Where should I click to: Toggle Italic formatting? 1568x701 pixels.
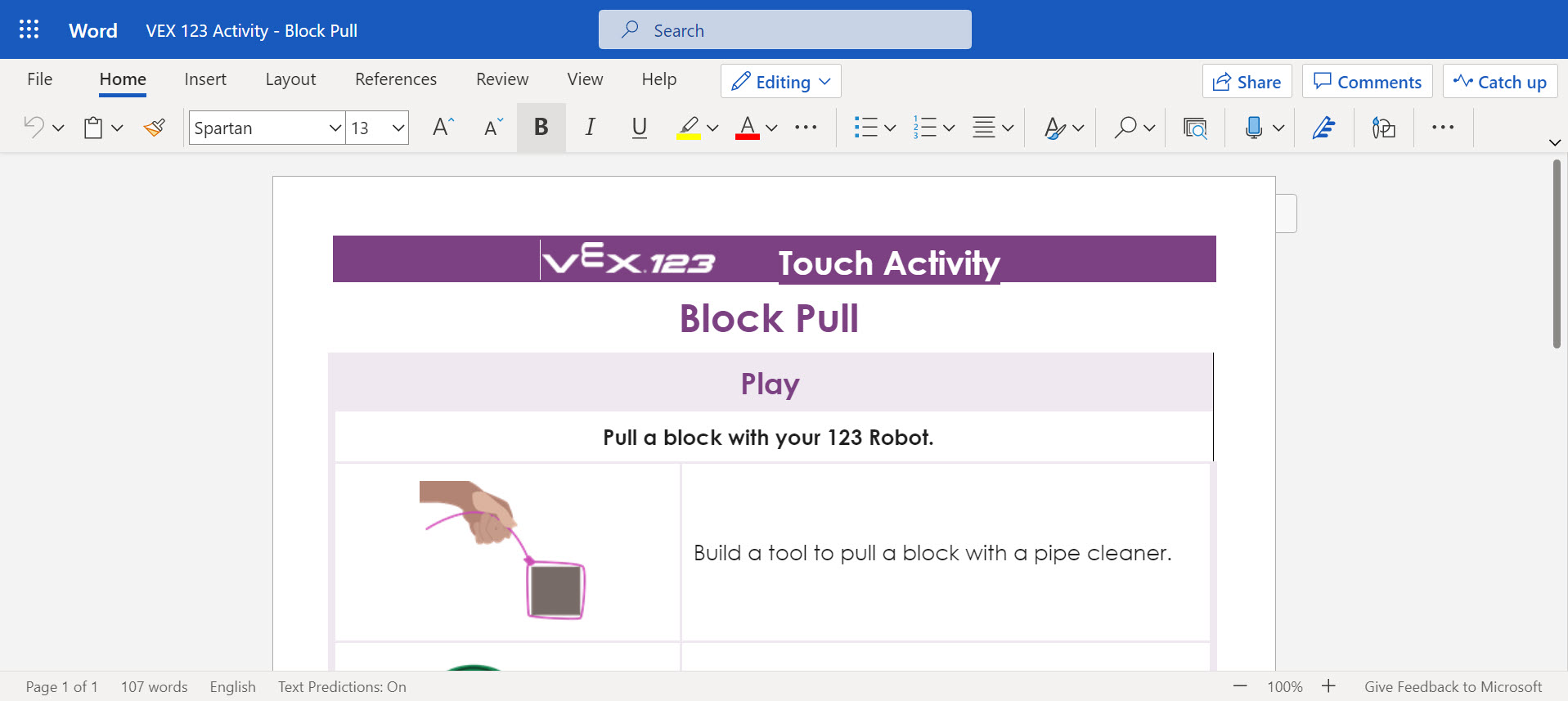pos(590,128)
